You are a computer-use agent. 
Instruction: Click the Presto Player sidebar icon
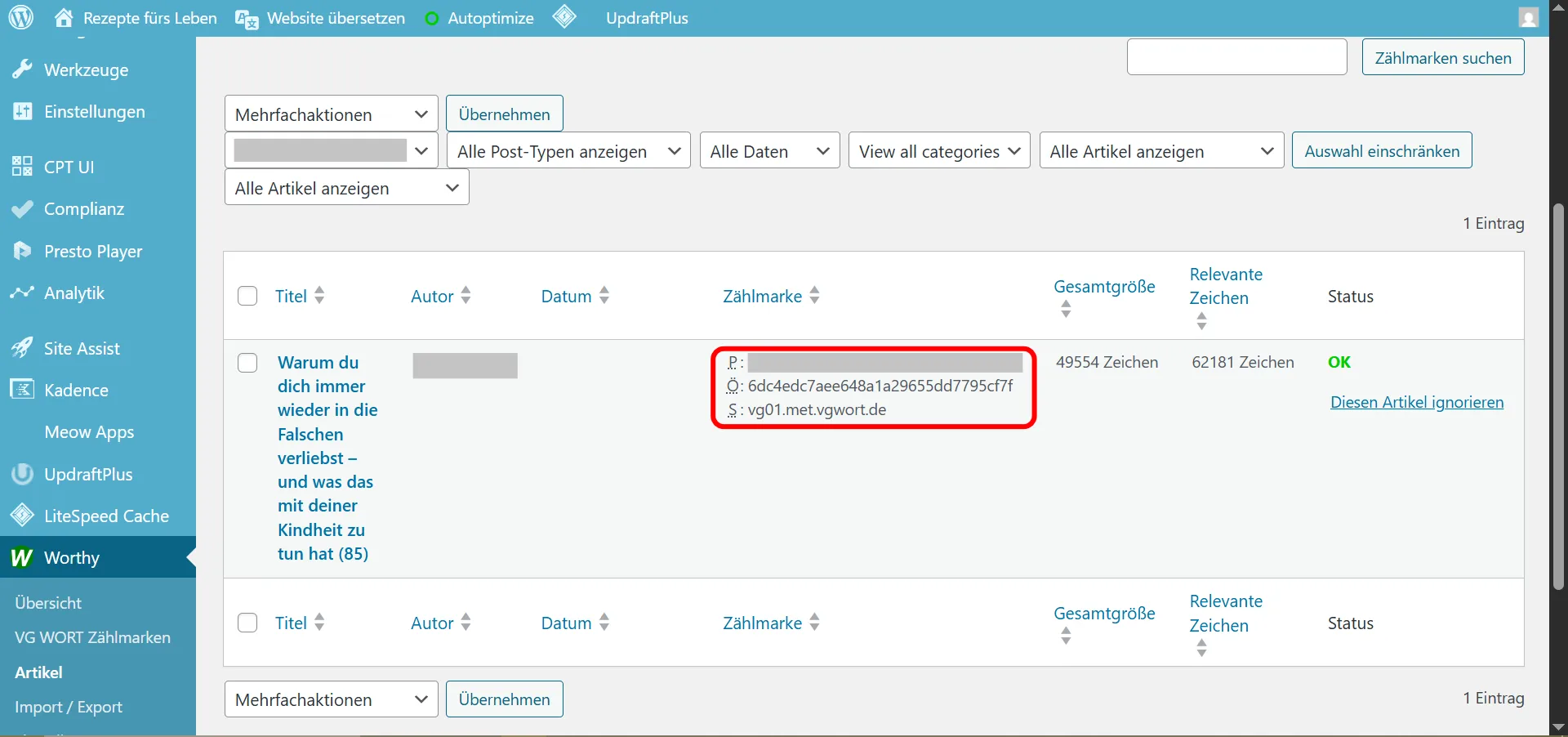[22, 251]
